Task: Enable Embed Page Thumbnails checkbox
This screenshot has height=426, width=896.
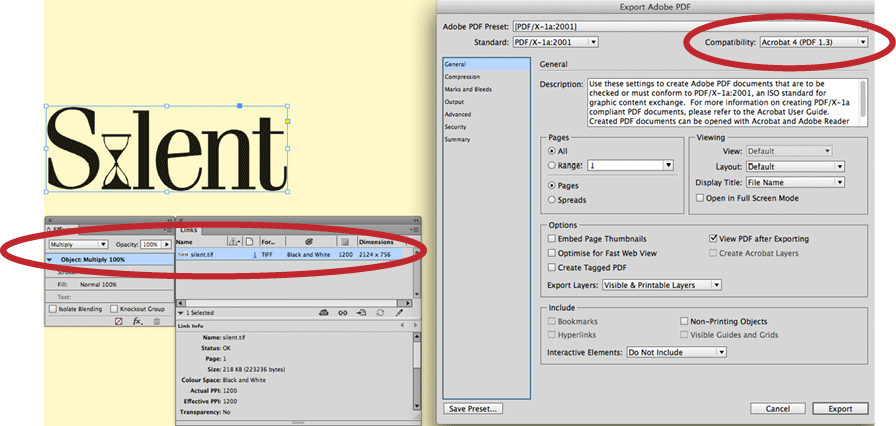Action: (552, 239)
